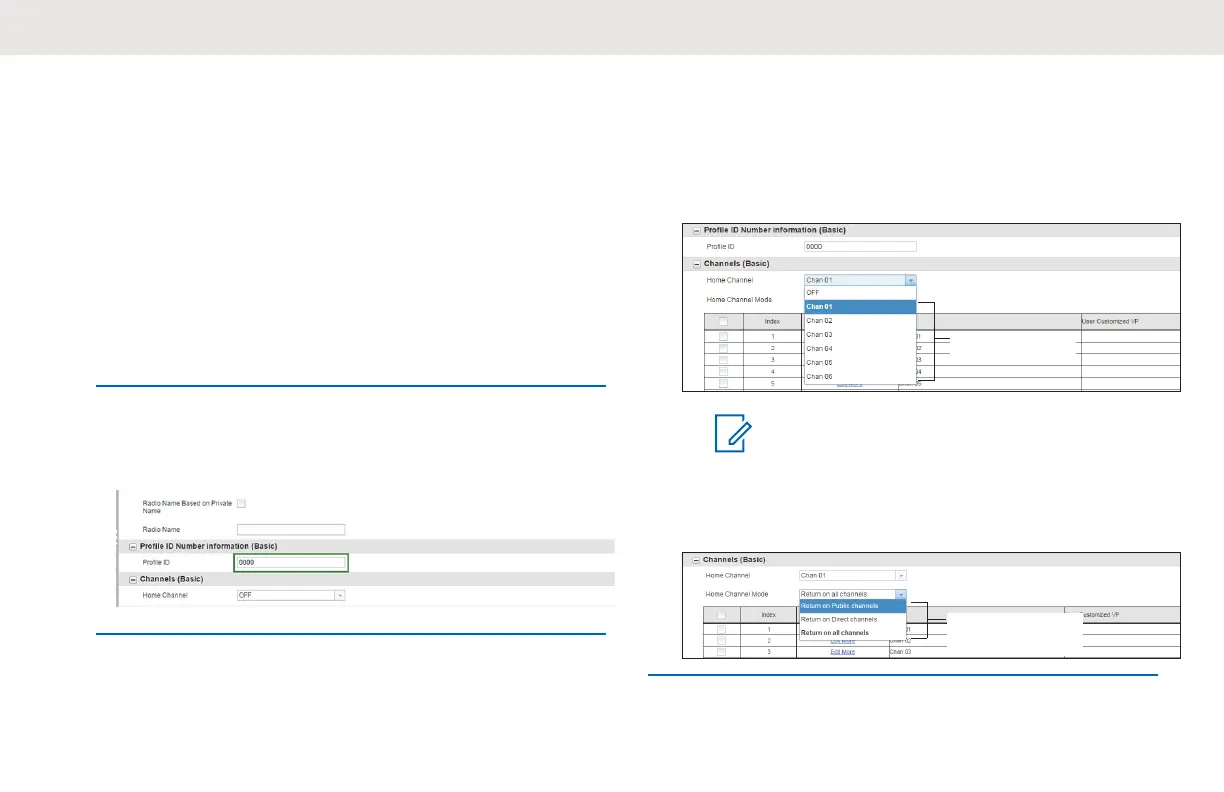
Task: Collapse Channels (Basic) above the Home Channel Mode list
Action: [x=697, y=560]
